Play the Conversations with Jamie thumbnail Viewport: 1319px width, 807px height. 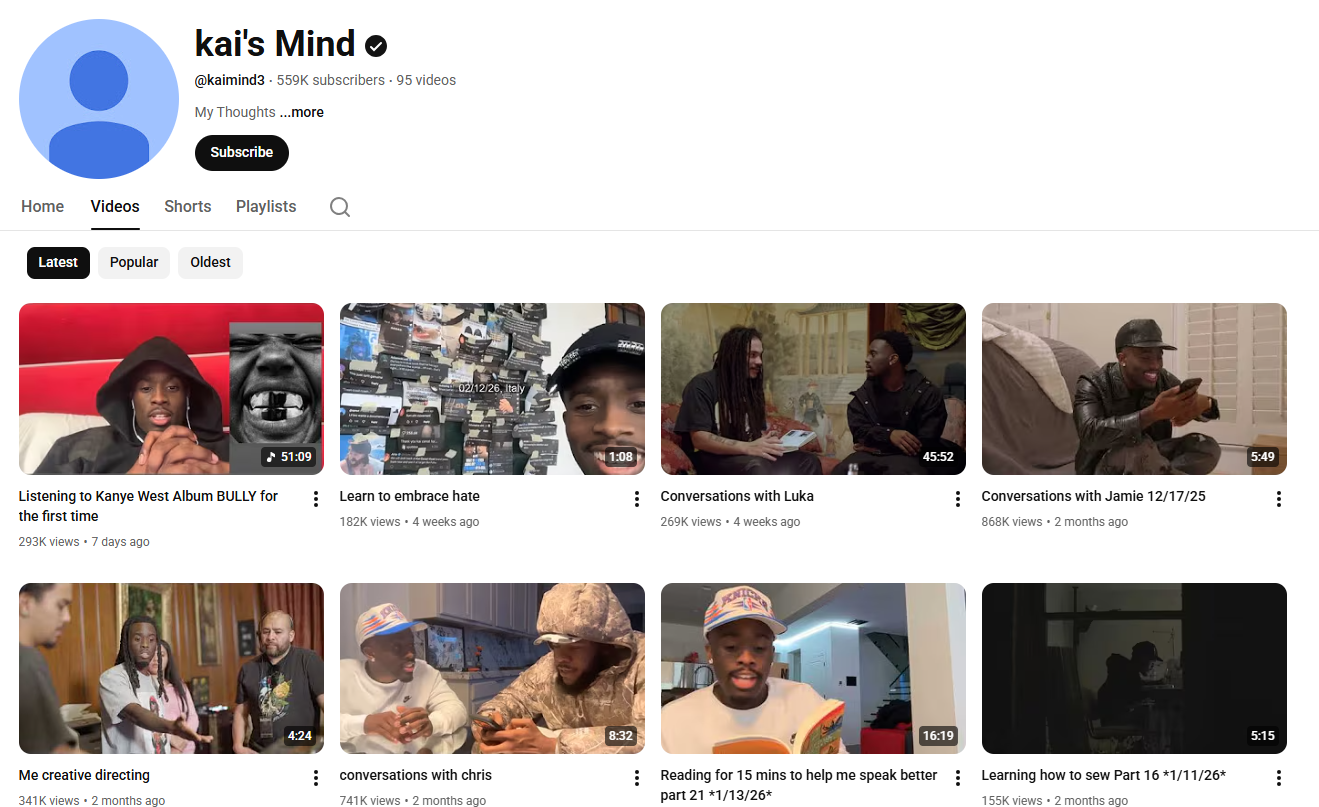pyautogui.click(x=1134, y=389)
